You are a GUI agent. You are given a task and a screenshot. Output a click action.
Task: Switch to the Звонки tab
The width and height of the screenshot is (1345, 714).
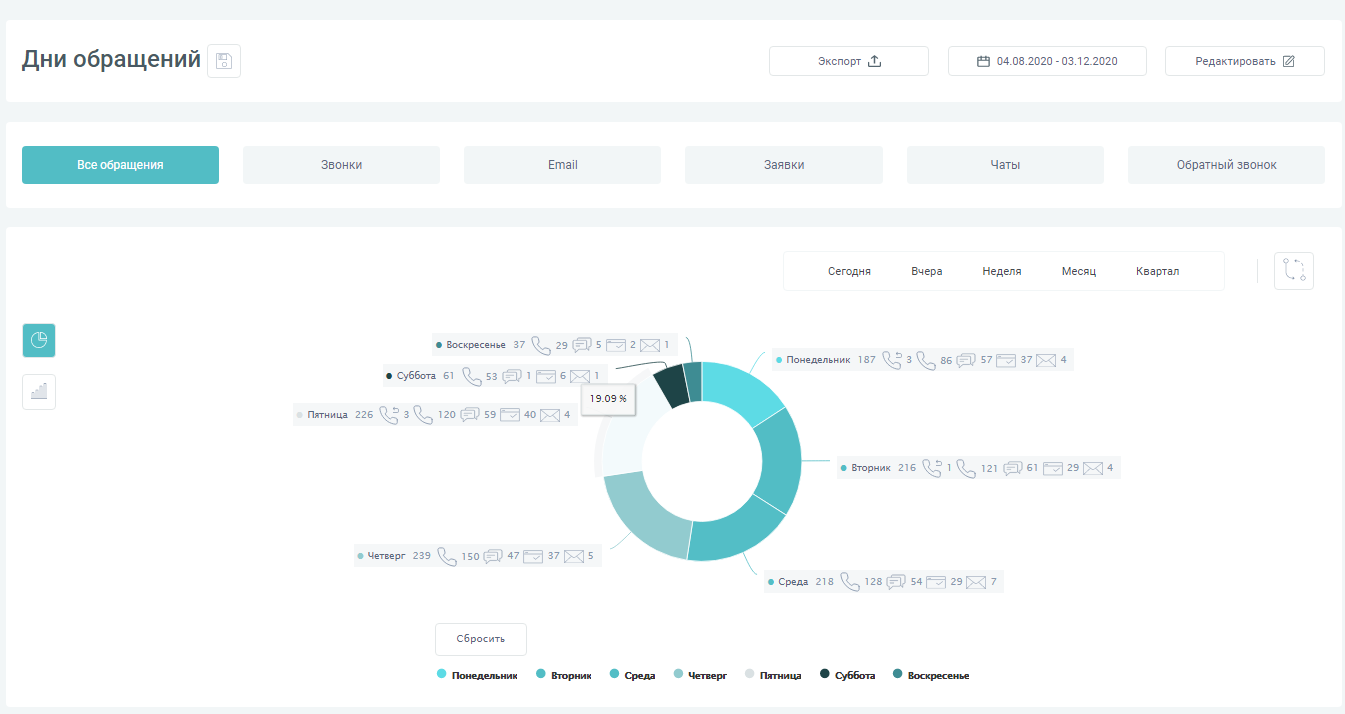(341, 165)
